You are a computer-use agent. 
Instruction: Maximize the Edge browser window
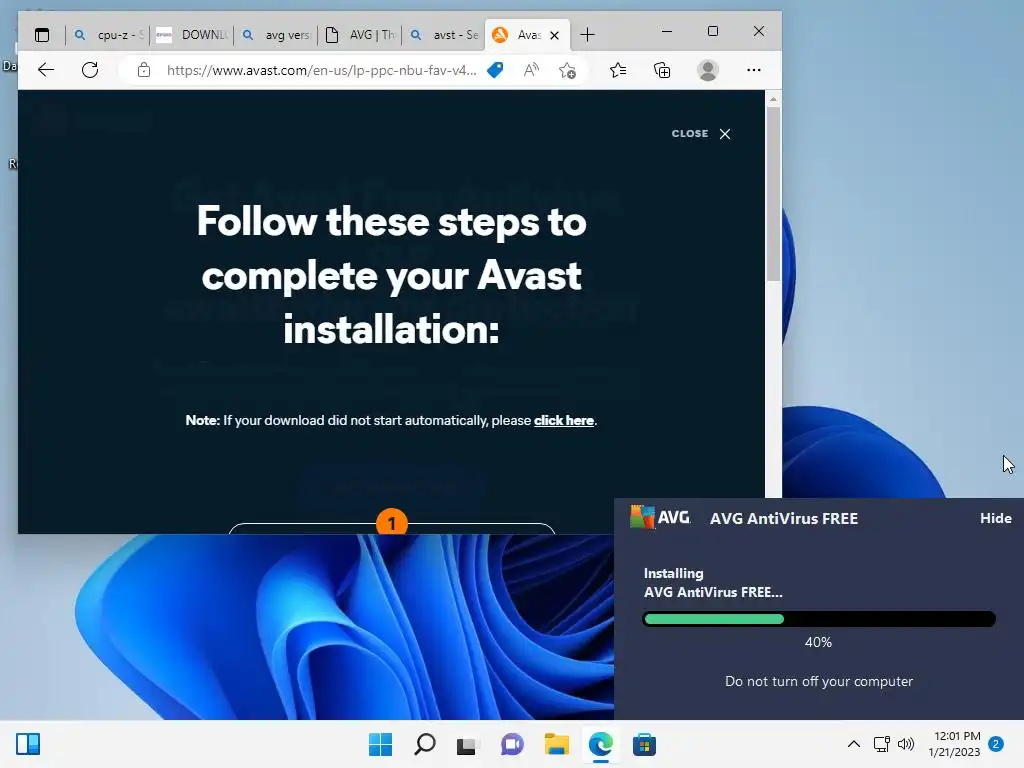click(712, 31)
